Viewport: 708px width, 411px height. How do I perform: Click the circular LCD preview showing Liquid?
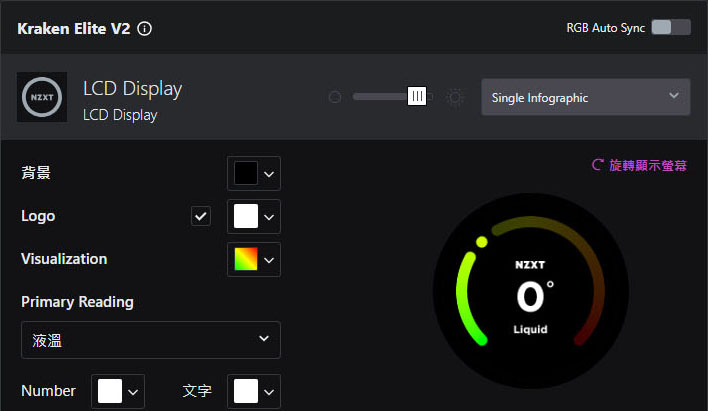coord(531,291)
